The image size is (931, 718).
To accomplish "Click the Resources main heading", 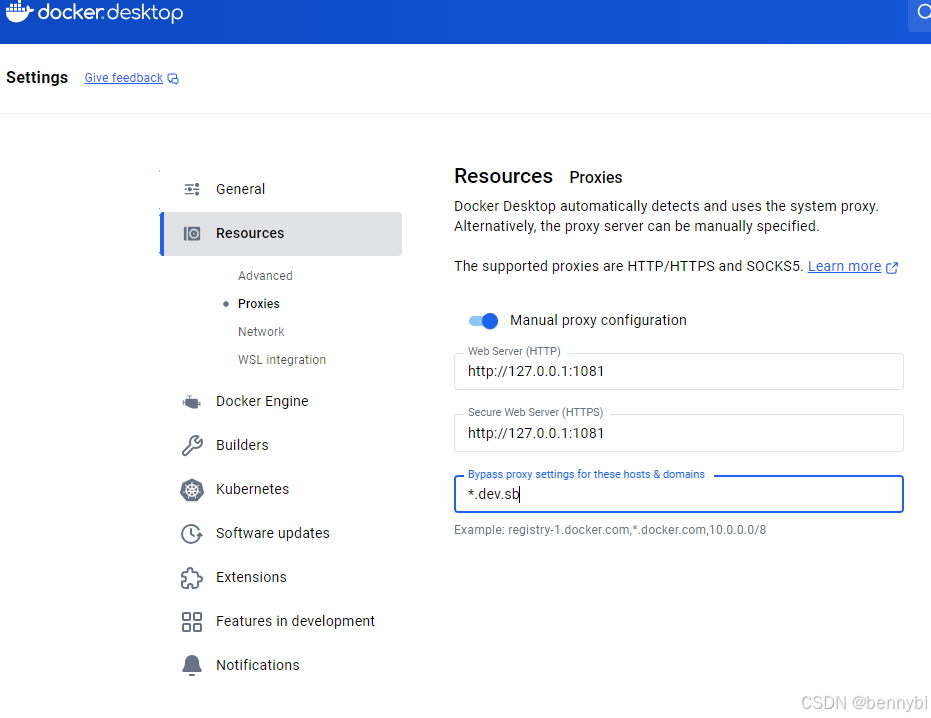I will (504, 176).
